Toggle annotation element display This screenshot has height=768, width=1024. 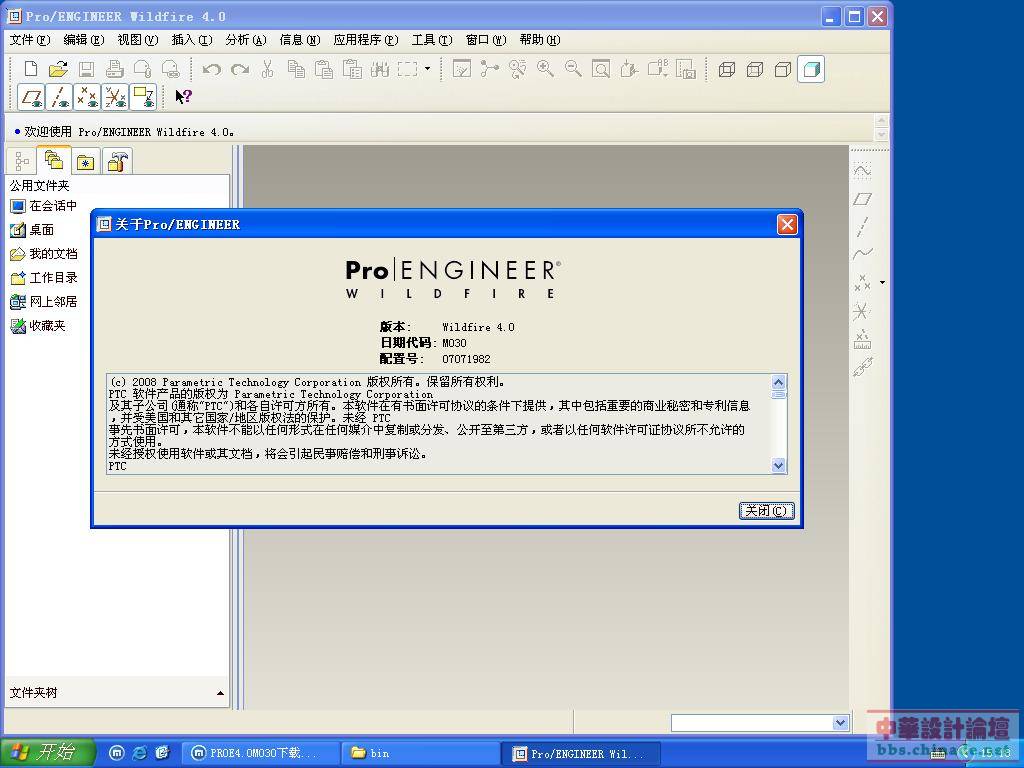144,97
